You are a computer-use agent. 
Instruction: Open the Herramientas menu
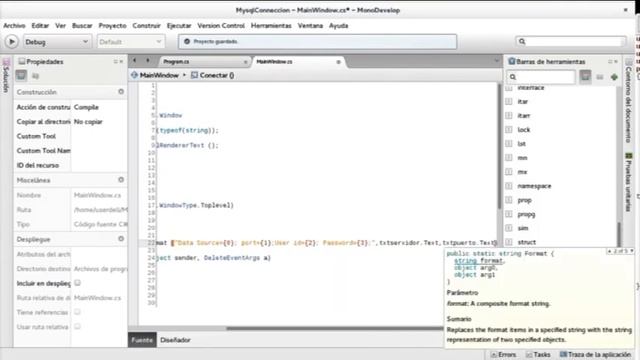(271, 25)
